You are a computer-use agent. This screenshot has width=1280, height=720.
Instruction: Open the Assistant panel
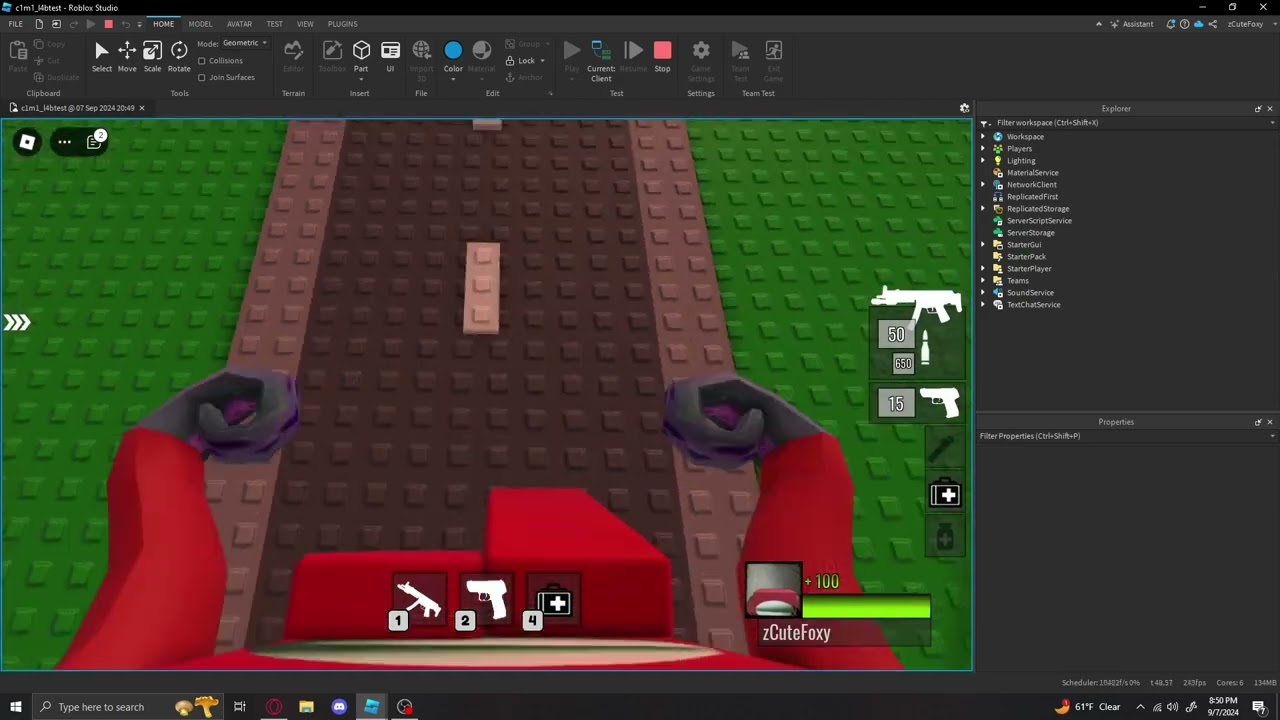(x=1132, y=24)
